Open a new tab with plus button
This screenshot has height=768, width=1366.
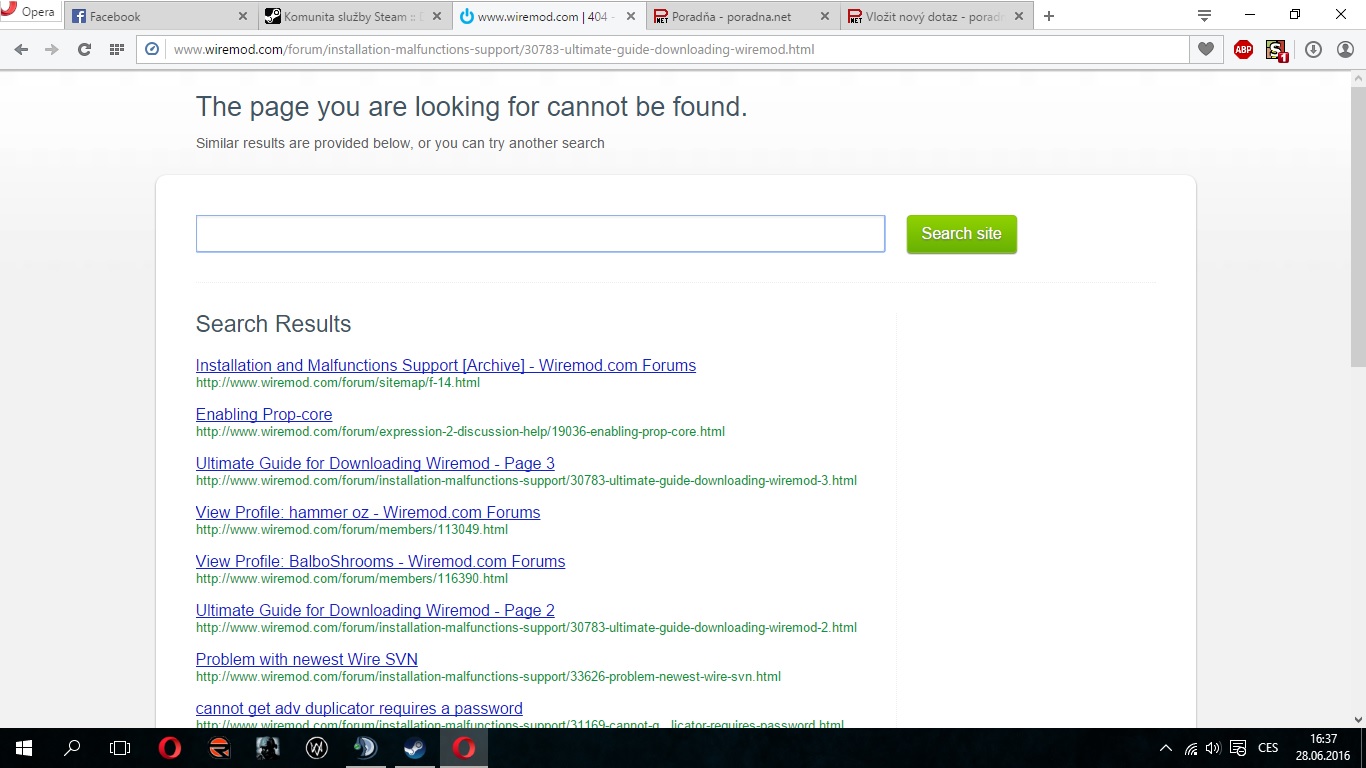pos(1048,16)
